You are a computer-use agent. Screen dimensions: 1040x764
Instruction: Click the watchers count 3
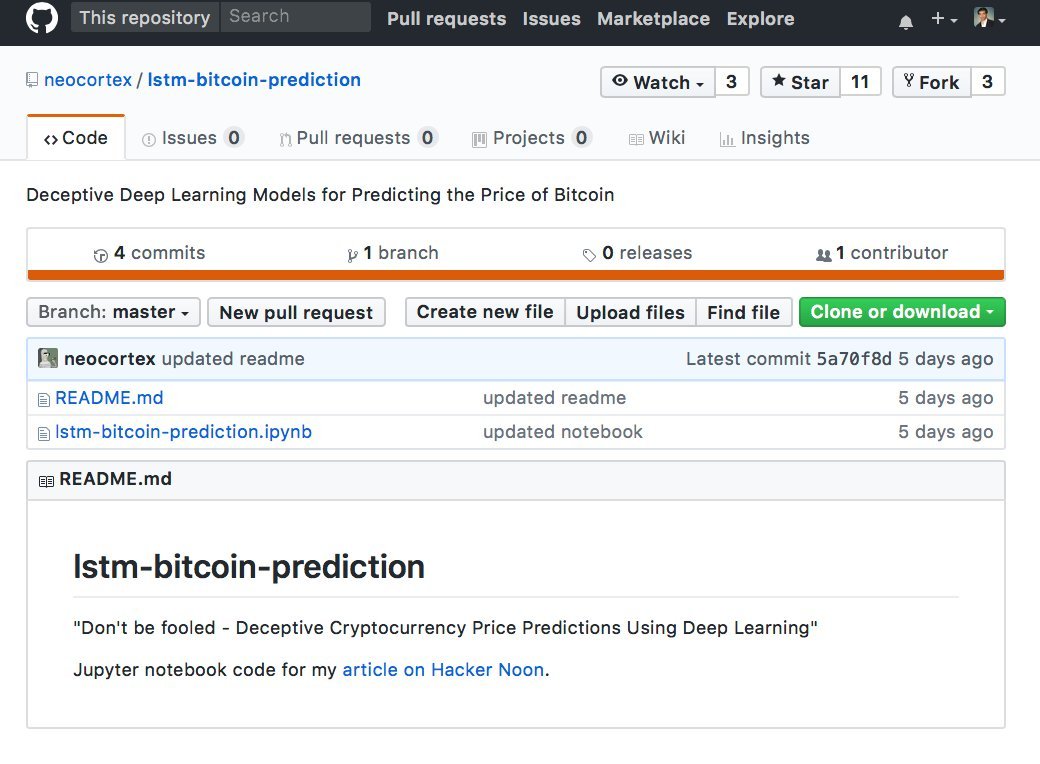click(732, 82)
